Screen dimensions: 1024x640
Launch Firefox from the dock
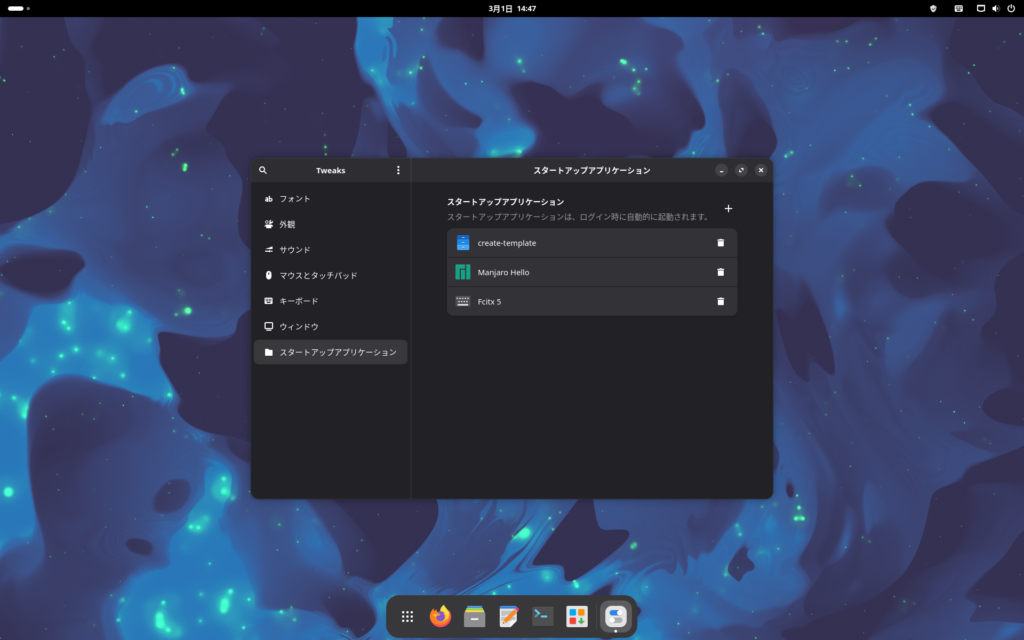[x=440, y=617]
